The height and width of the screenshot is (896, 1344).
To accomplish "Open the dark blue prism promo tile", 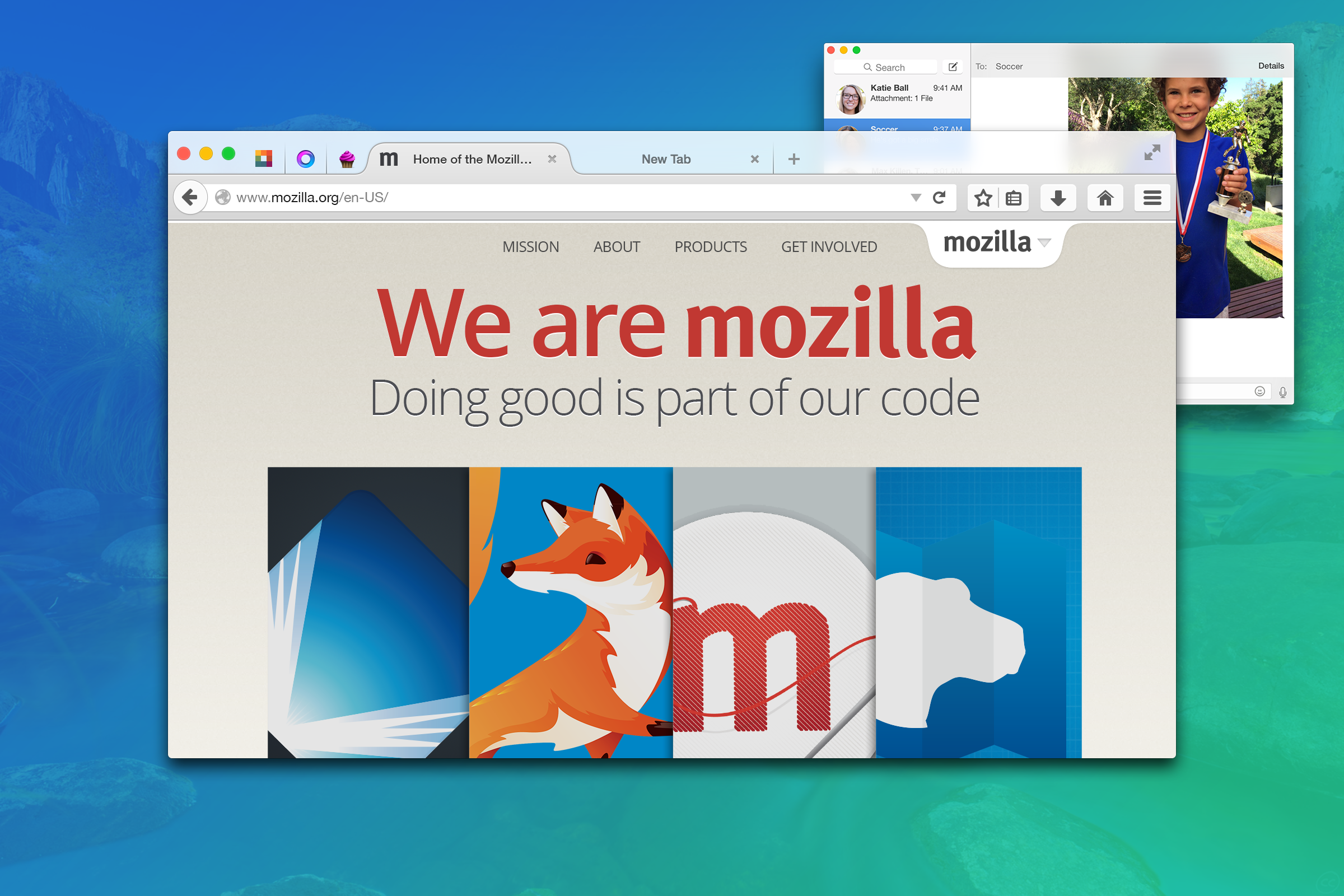I will 368,613.
